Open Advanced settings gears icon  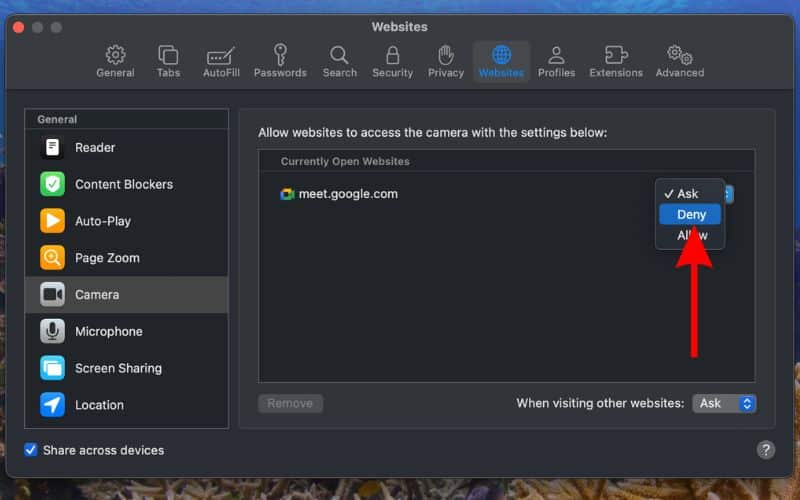[680, 60]
